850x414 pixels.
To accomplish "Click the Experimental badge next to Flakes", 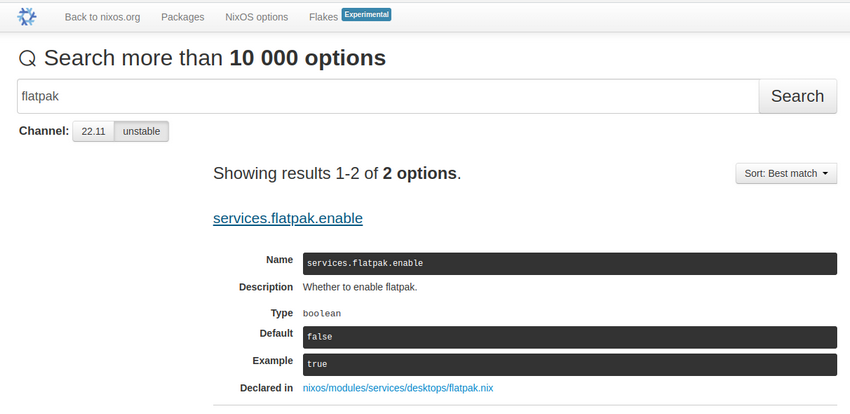I will point(367,15).
